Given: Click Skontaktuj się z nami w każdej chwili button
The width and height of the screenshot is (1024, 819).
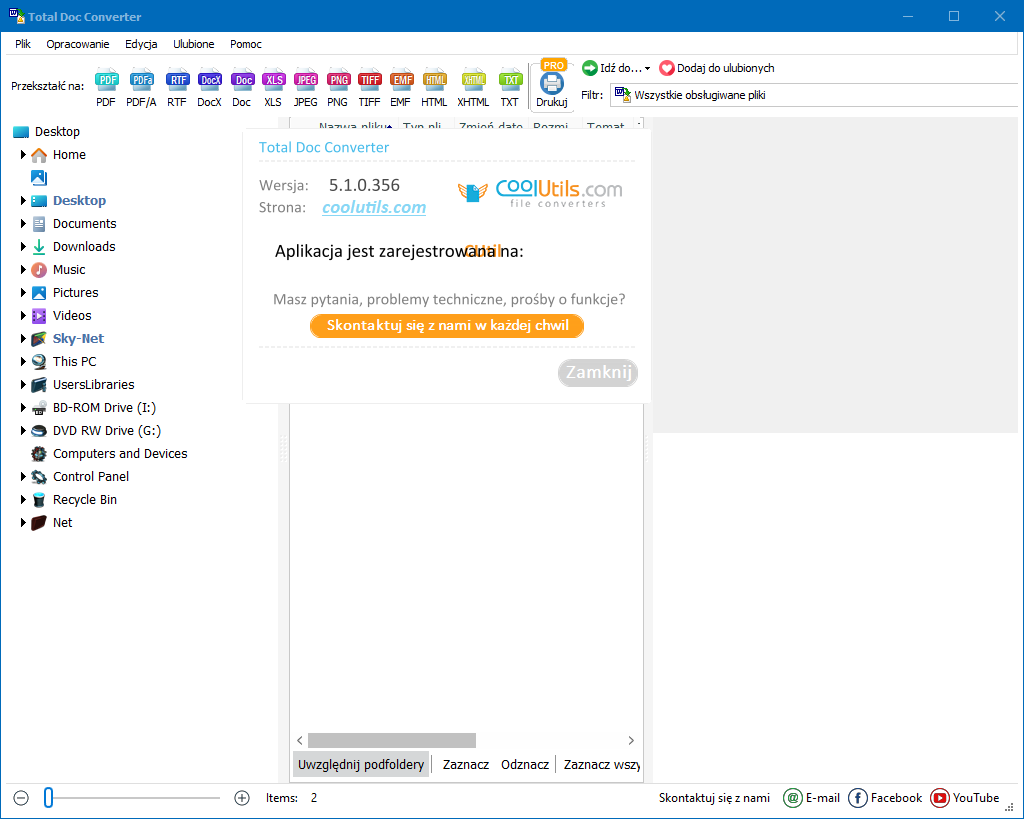Looking at the screenshot, I should tap(447, 325).
